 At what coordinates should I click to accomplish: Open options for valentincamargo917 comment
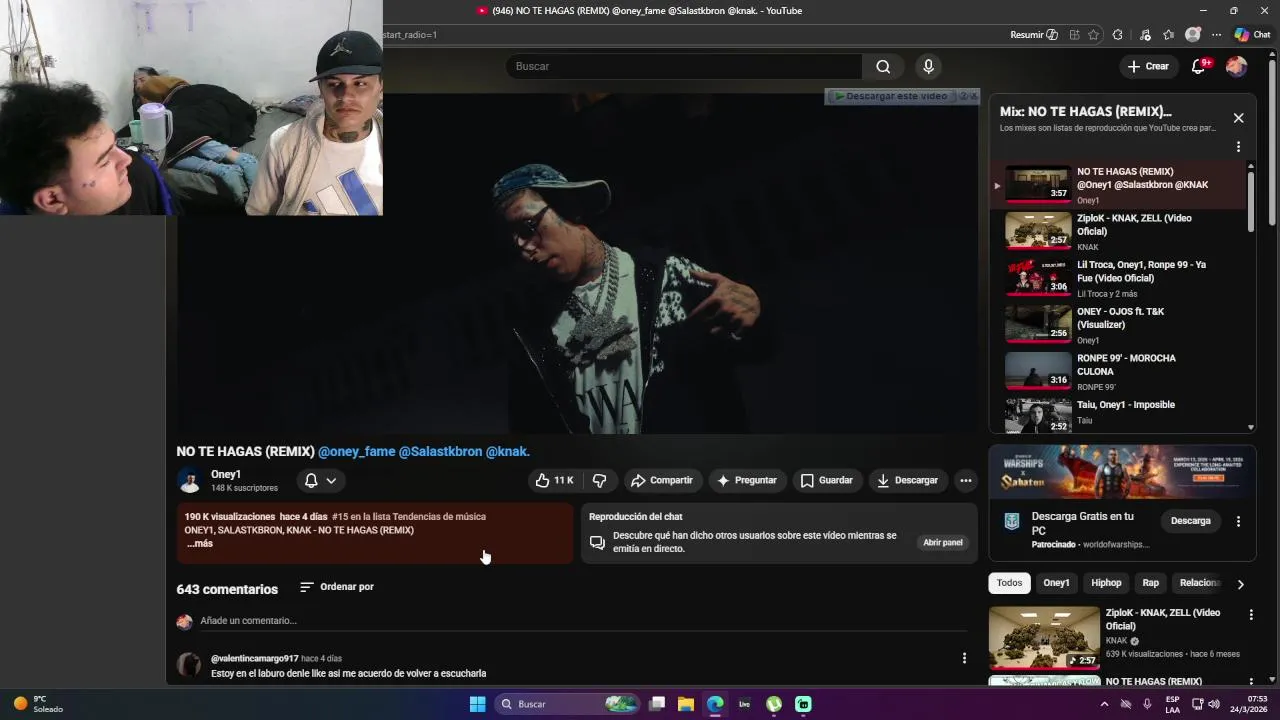pyautogui.click(x=964, y=658)
